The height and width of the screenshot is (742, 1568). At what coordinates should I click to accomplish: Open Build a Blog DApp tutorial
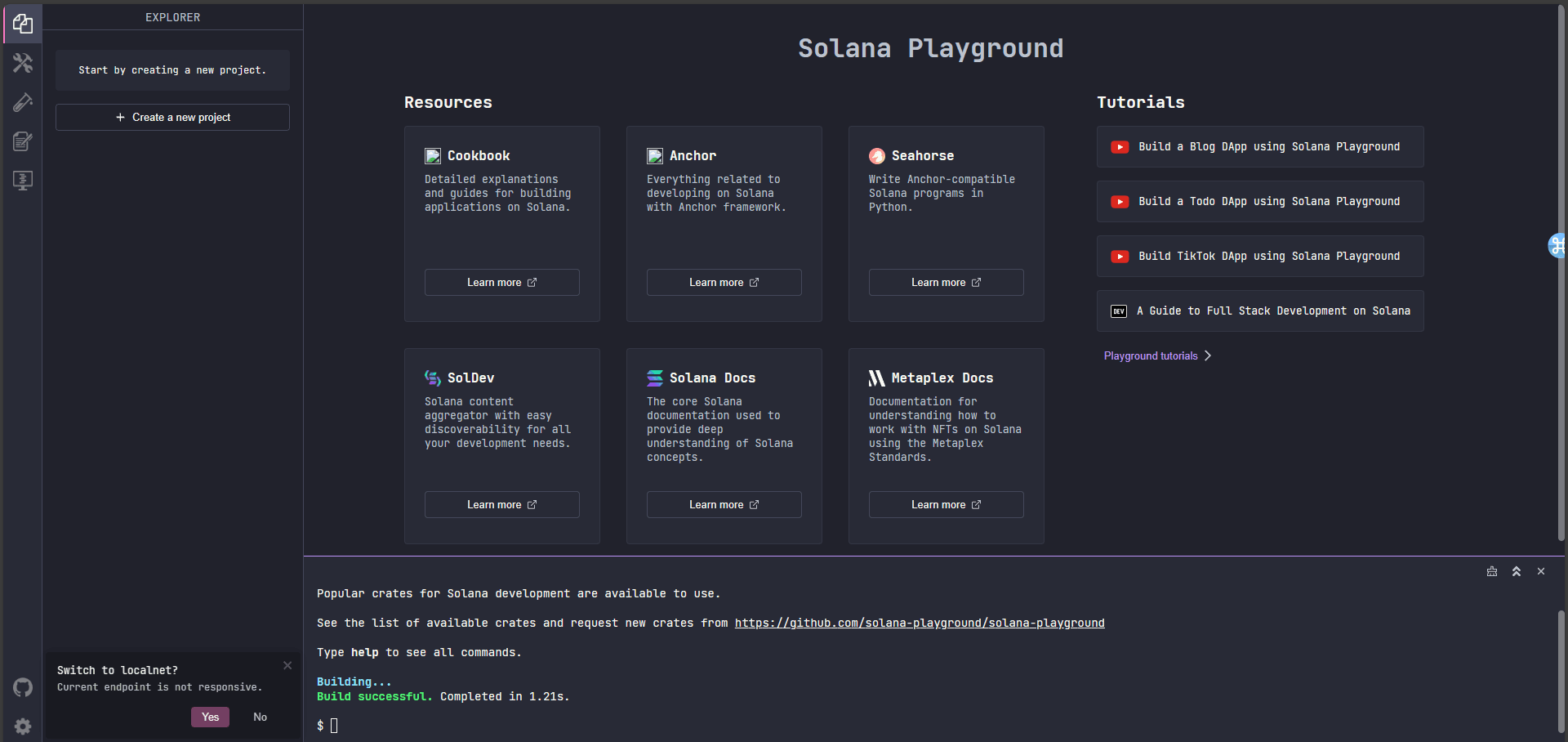pyautogui.click(x=1259, y=147)
